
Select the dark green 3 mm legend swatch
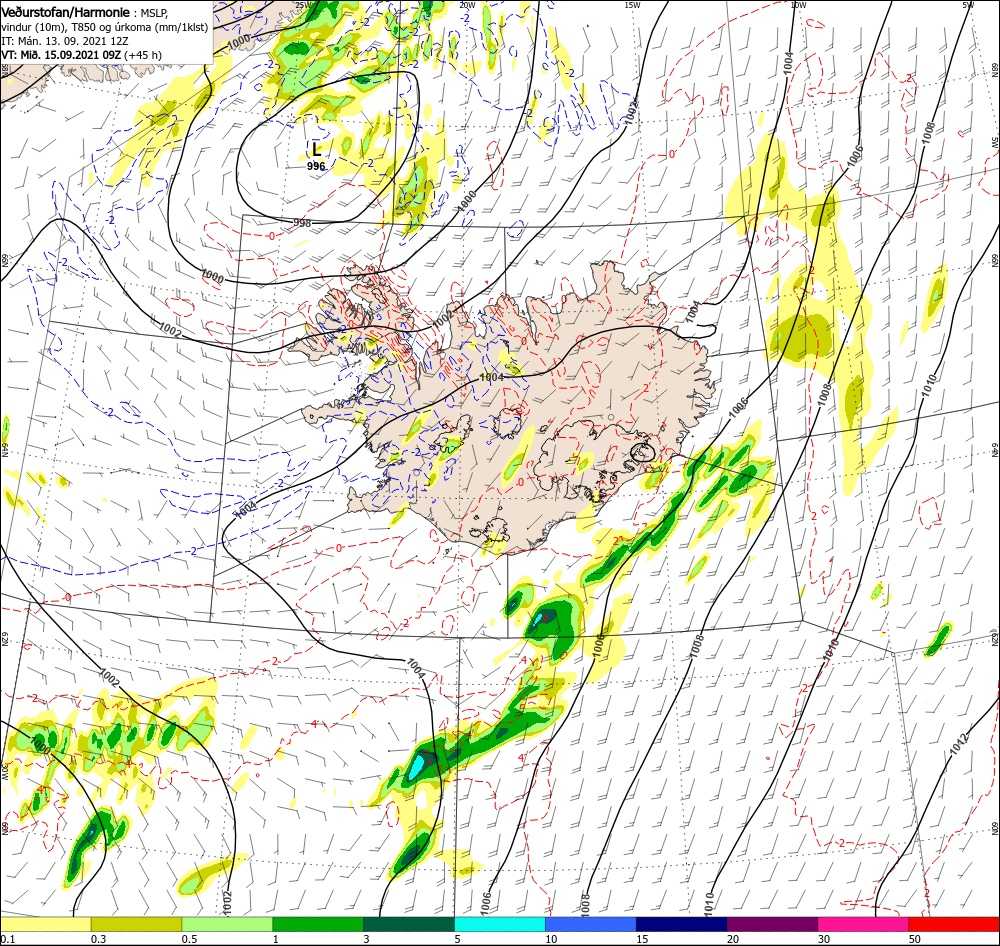click(x=409, y=924)
